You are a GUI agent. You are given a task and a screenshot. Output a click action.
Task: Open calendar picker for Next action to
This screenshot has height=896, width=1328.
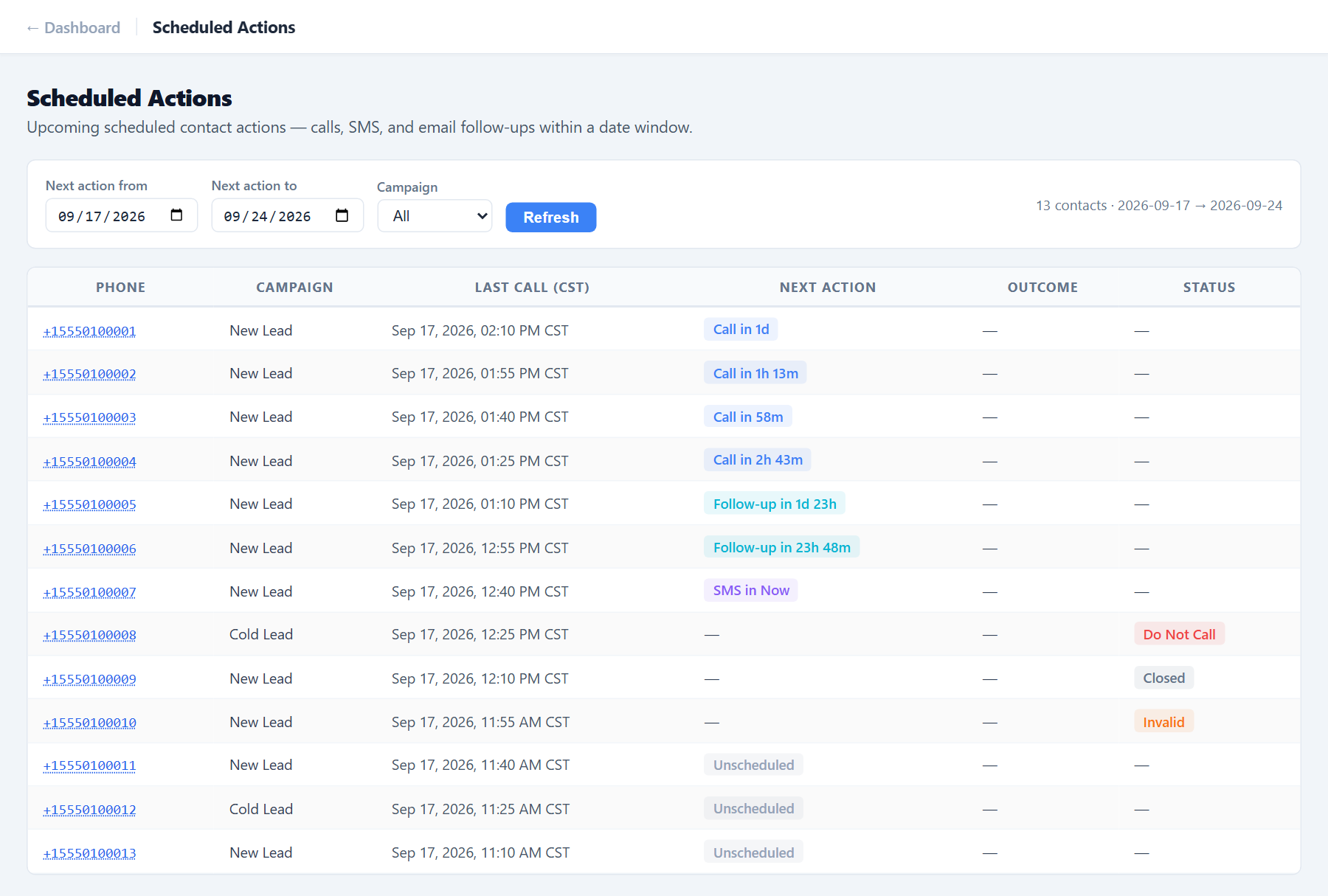tap(342, 215)
